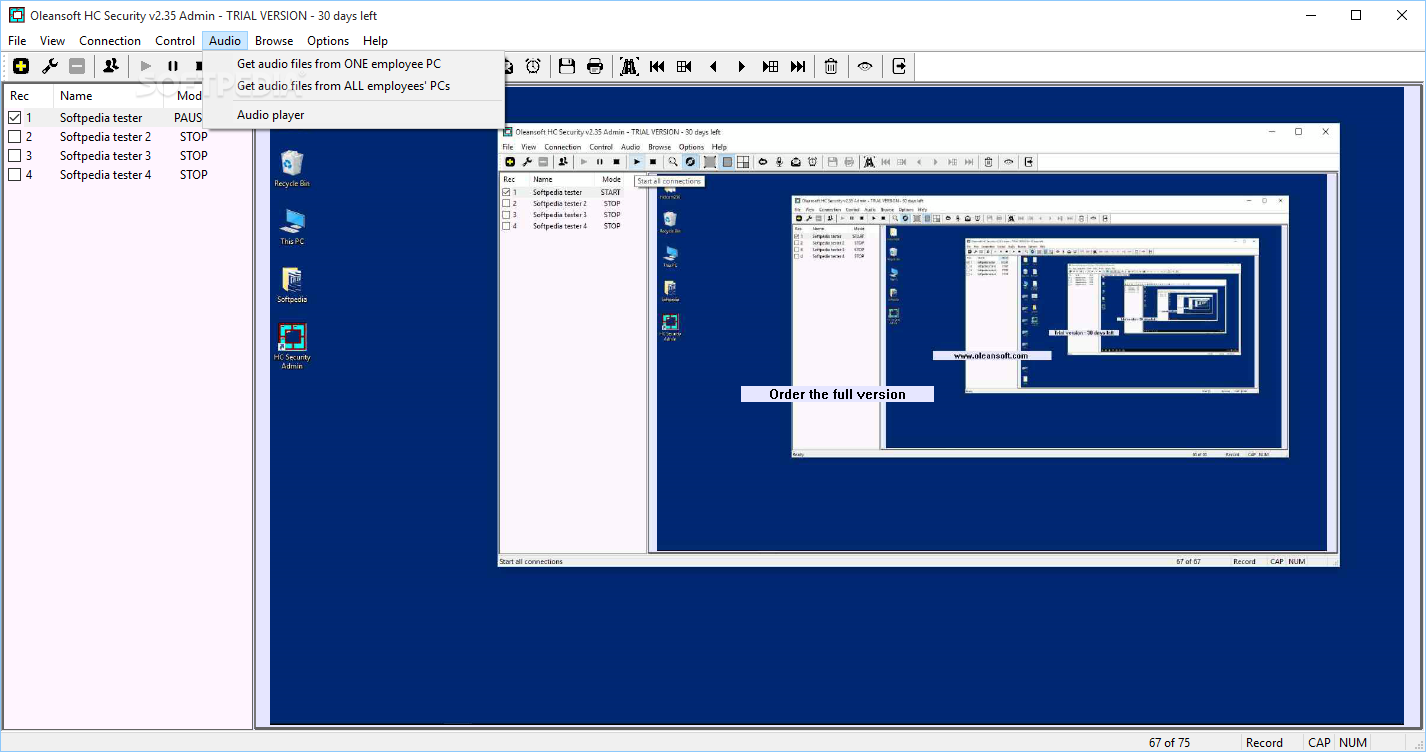
Task: Go to next screenshot with right arrow
Action: 742,66
